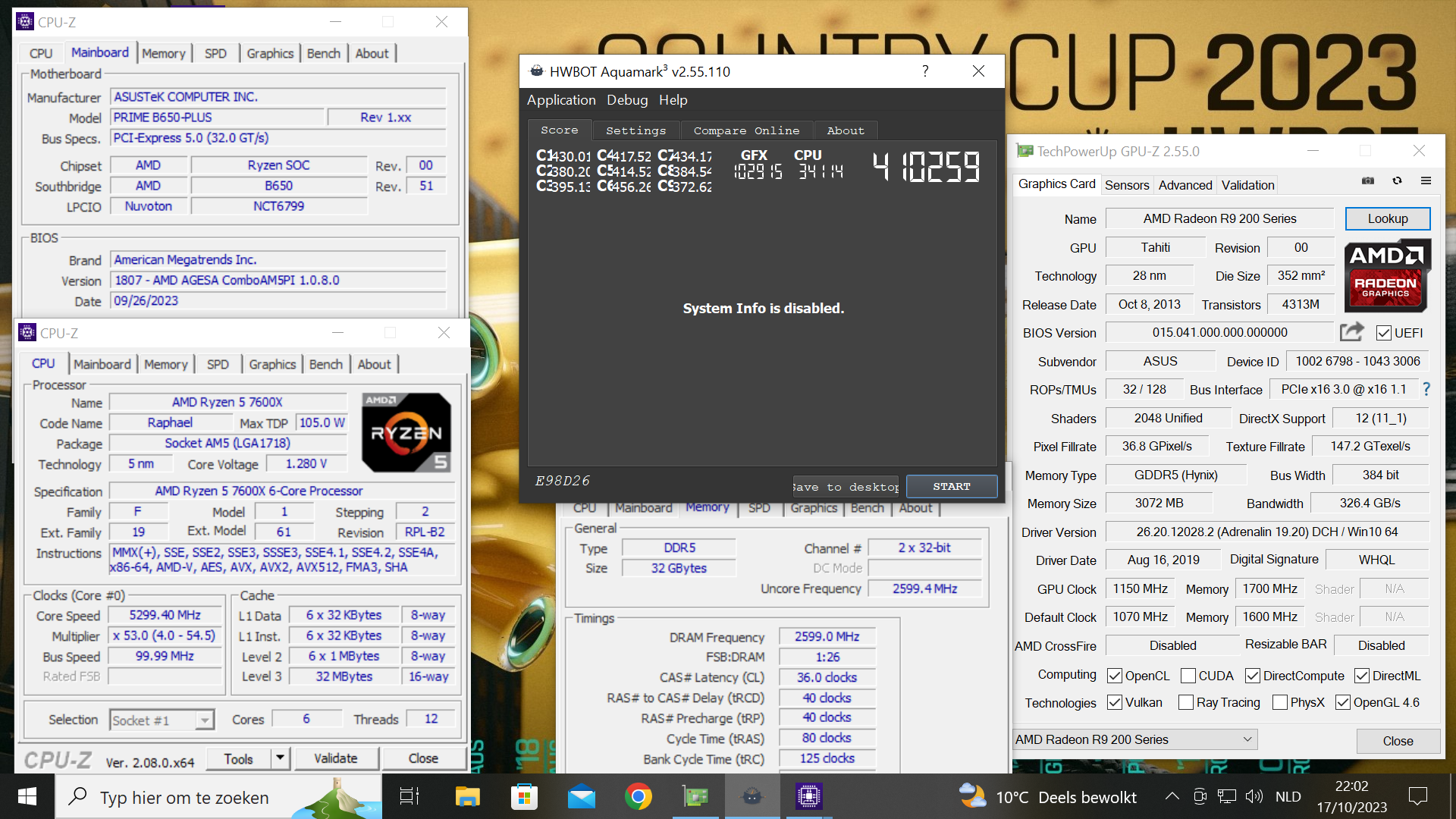Open the network status tray icon
This screenshot has height=819, width=1456.
point(1227,796)
